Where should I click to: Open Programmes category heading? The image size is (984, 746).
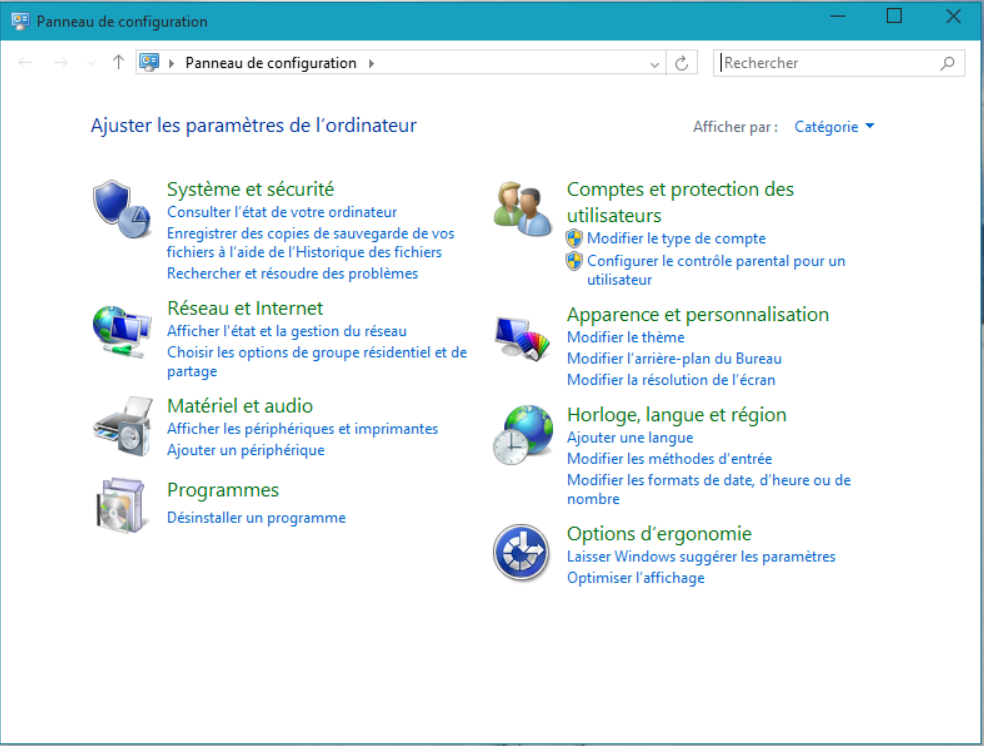[x=223, y=490]
